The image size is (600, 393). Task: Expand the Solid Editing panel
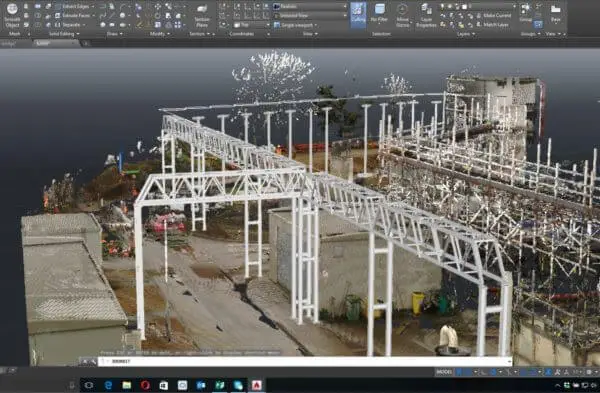pos(64,34)
